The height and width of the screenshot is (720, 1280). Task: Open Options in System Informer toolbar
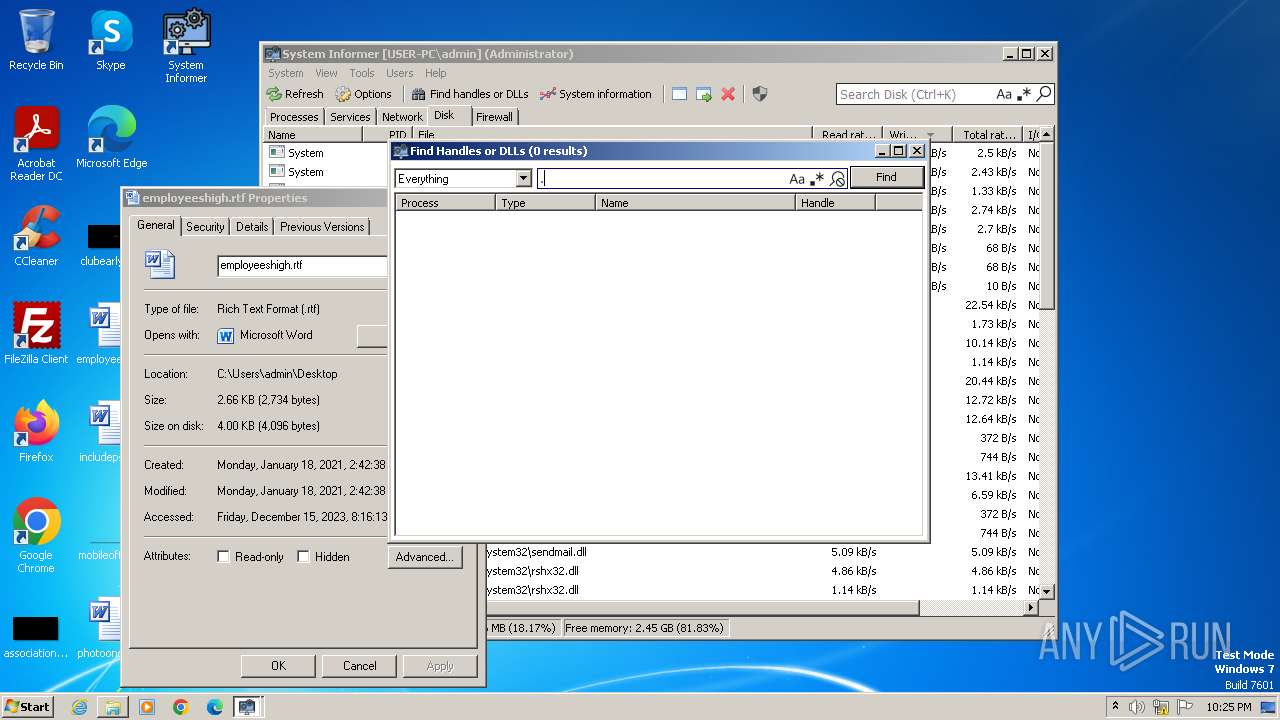[363, 94]
